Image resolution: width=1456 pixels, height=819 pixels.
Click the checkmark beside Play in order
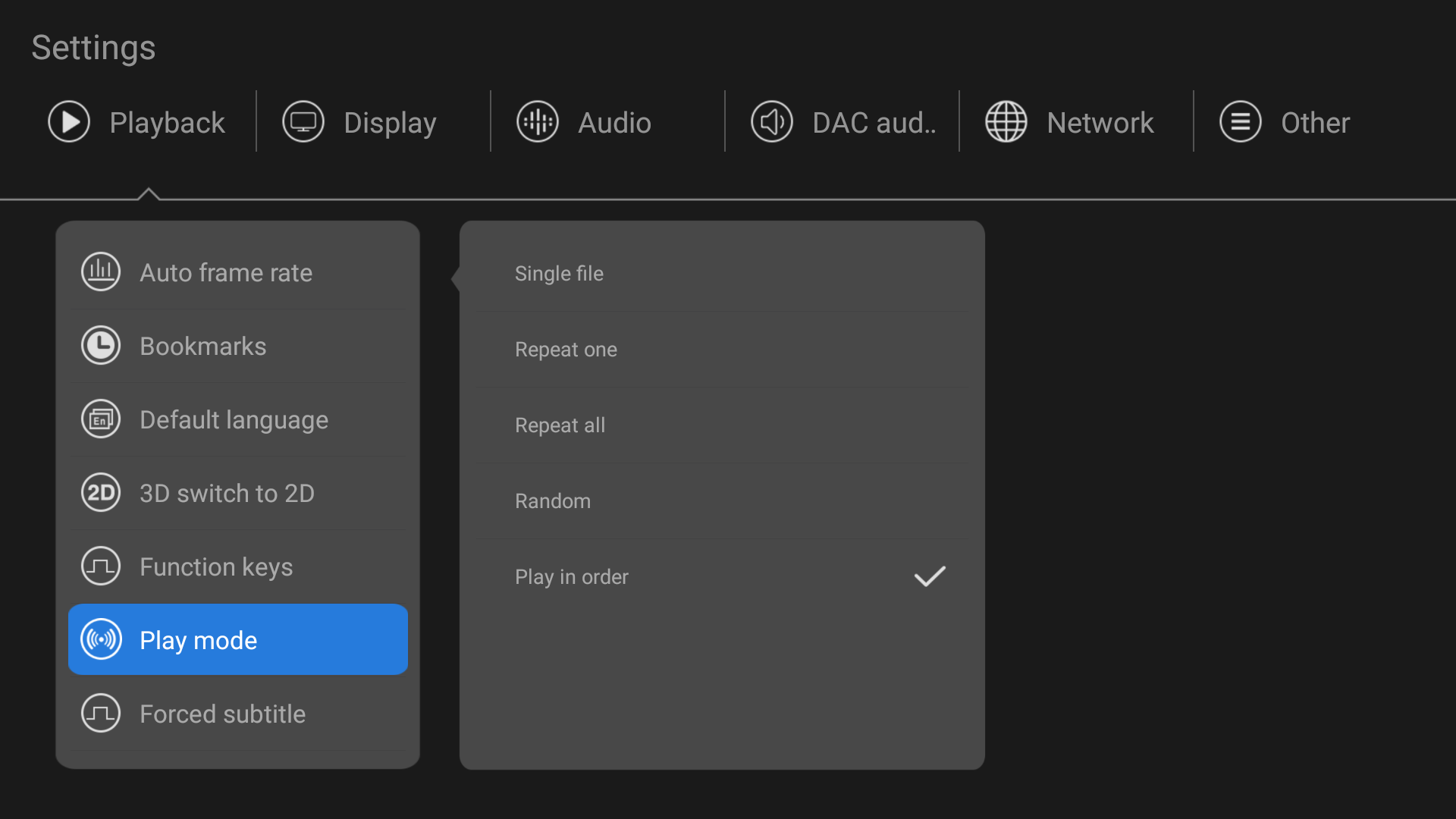pos(930,576)
